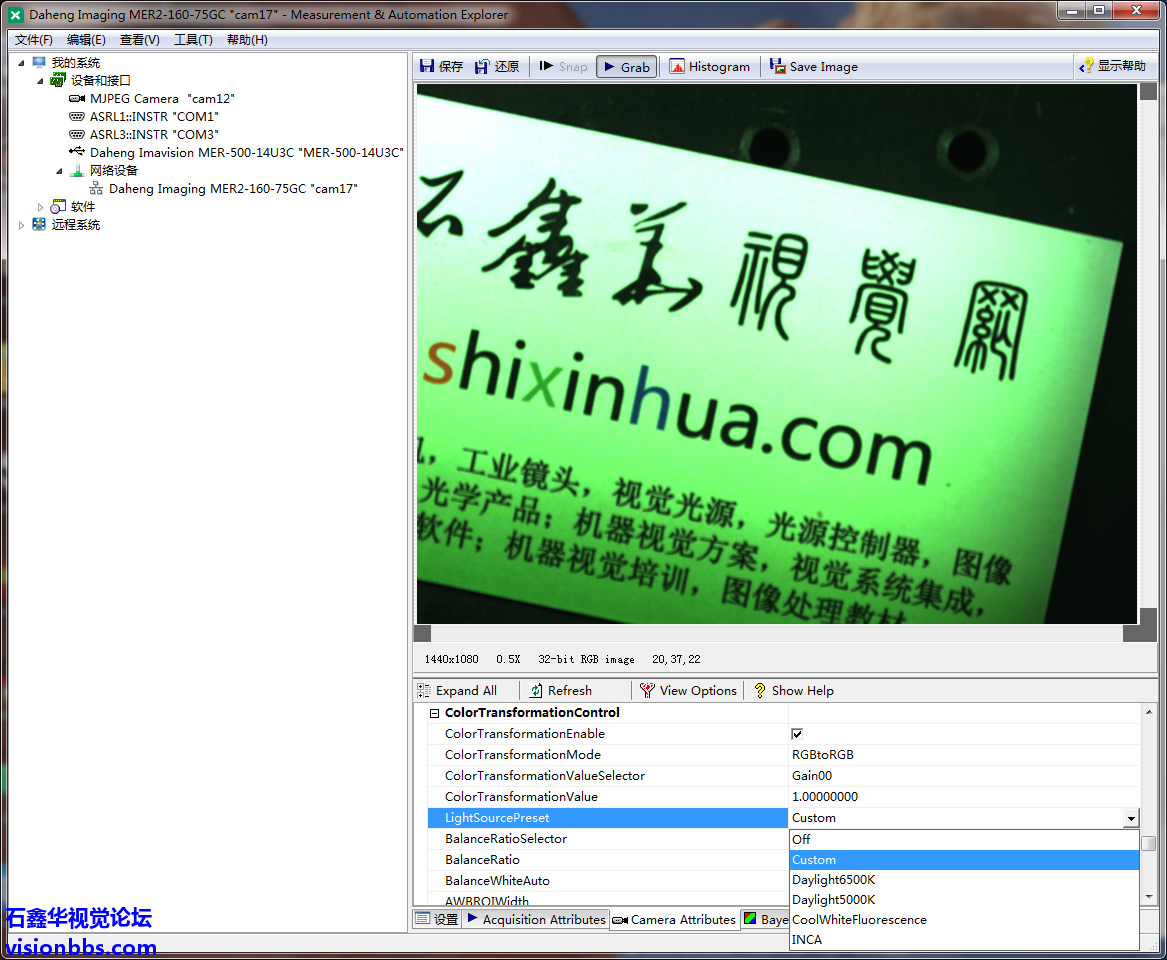The width and height of the screenshot is (1167, 960).
Task: Click the image horizontal scrollbar track
Action: pyautogui.click(x=776, y=633)
